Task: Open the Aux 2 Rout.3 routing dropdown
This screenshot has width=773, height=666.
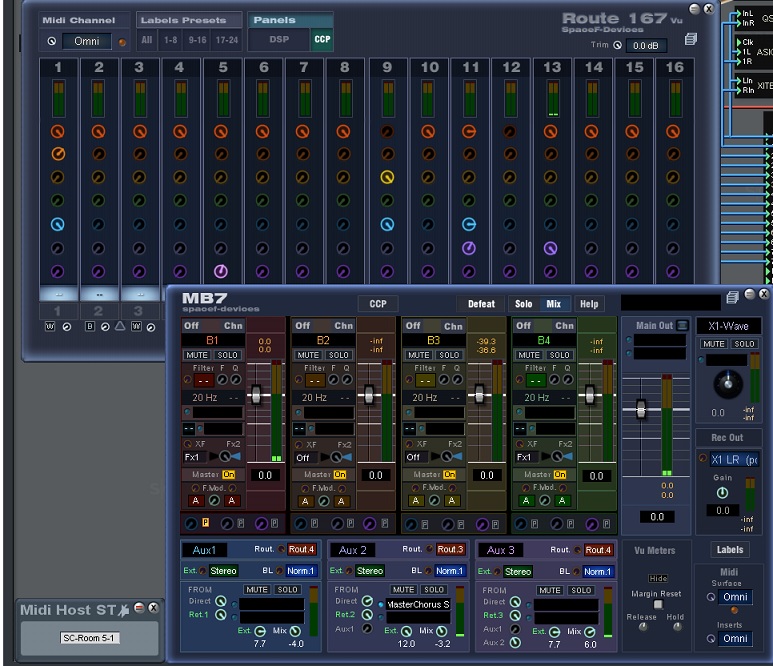Action: 450,549
